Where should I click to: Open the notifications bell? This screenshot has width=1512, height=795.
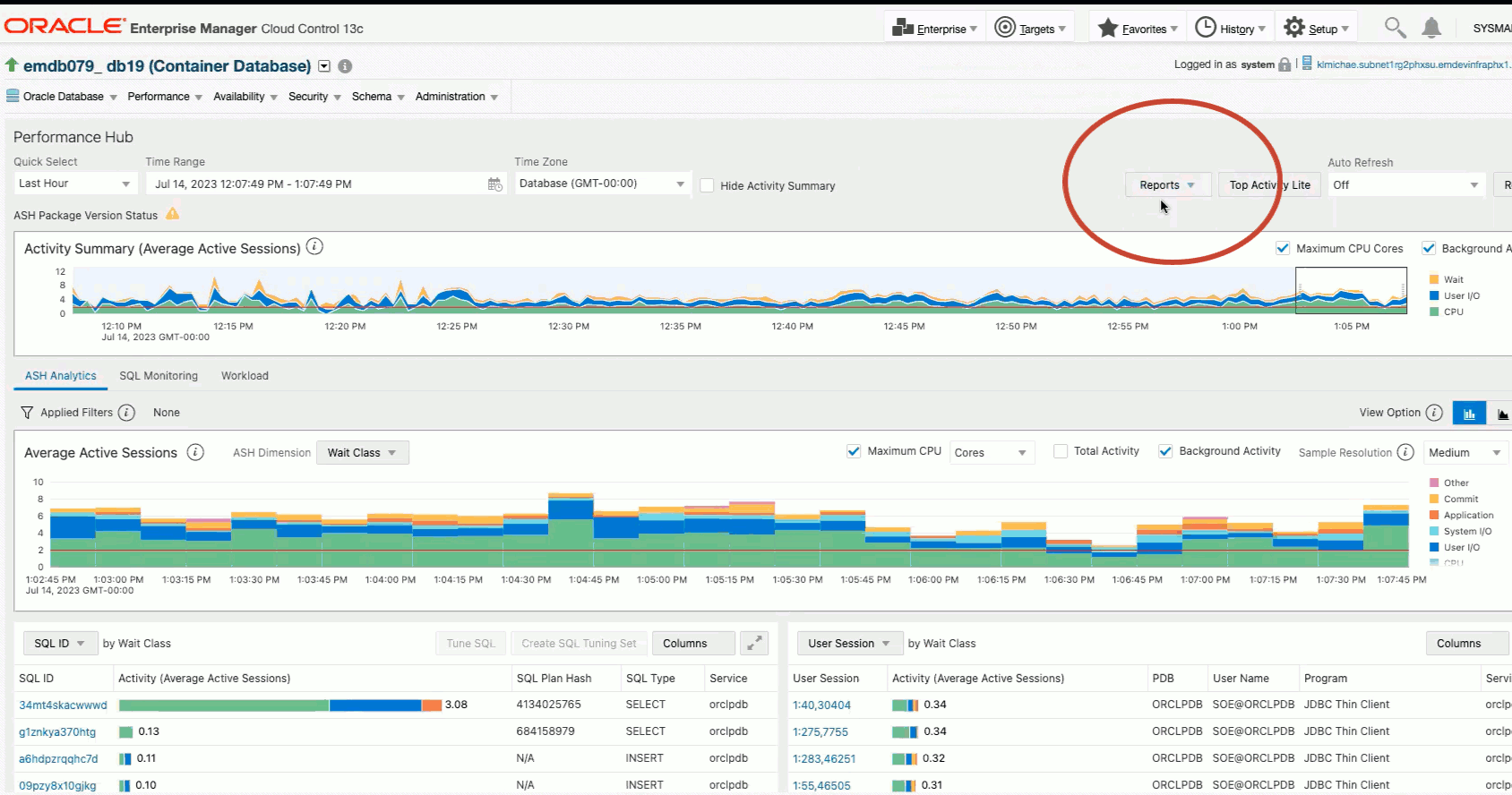(x=1431, y=28)
